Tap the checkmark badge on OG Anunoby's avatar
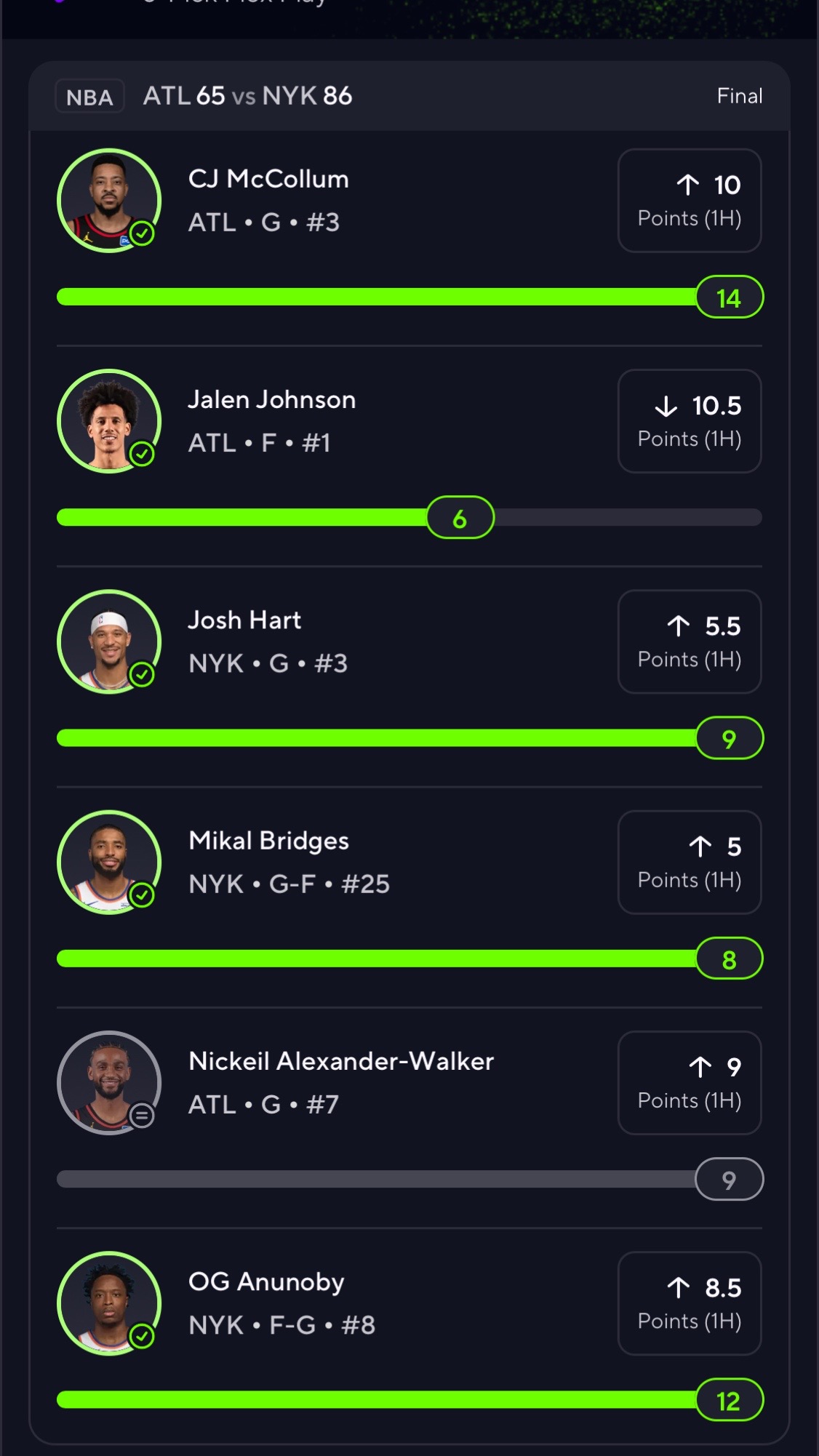 142,1335
